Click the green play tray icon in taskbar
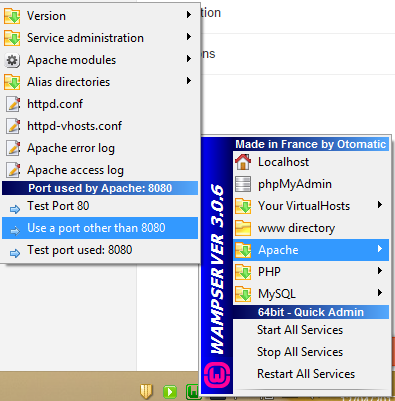 [x=170, y=392]
